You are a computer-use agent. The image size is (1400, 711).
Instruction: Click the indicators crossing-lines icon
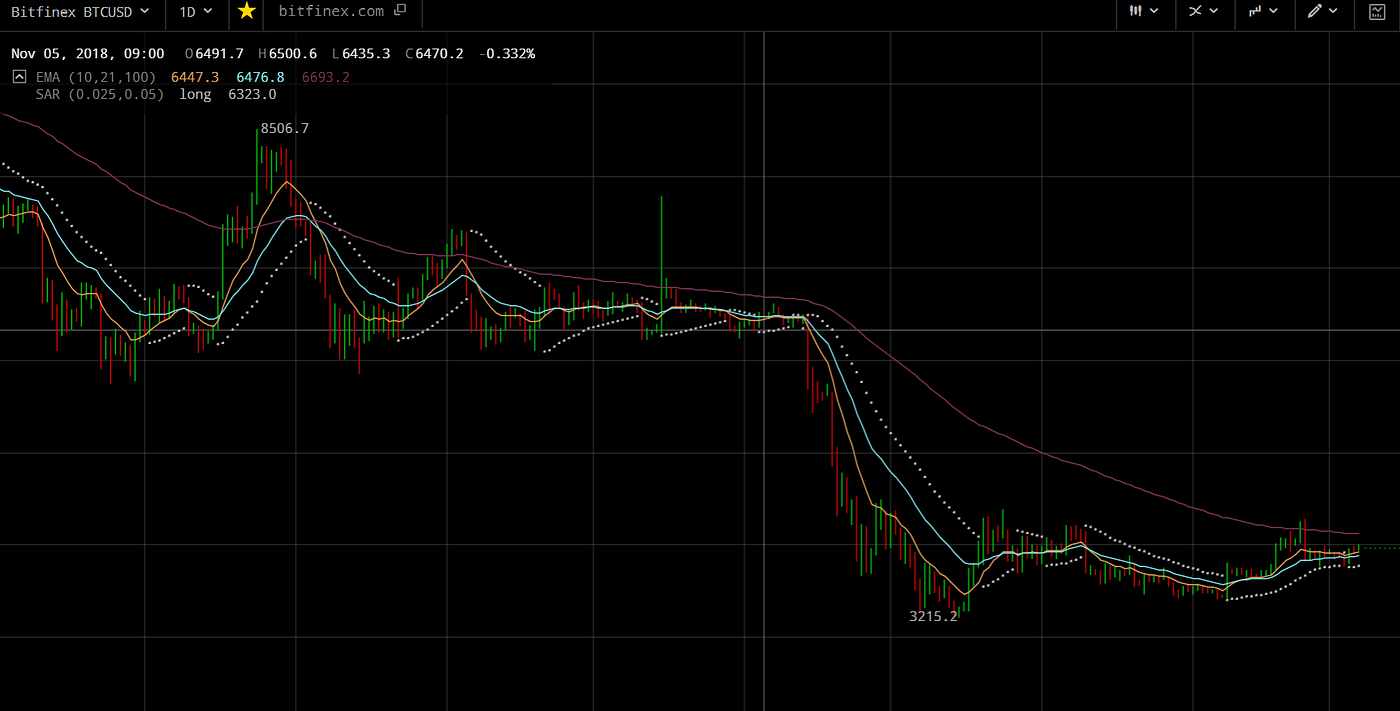(x=1195, y=11)
